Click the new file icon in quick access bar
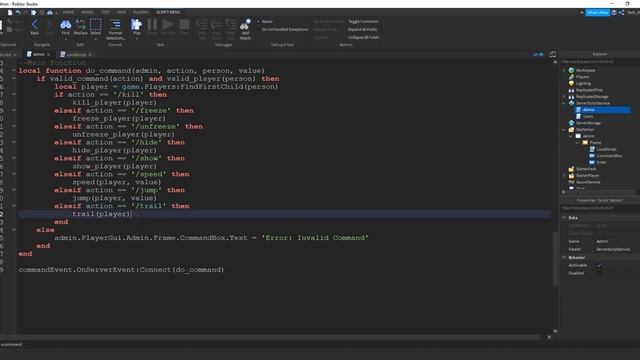This screenshot has width=640, height=360. pyautogui.click(x=10, y=13)
